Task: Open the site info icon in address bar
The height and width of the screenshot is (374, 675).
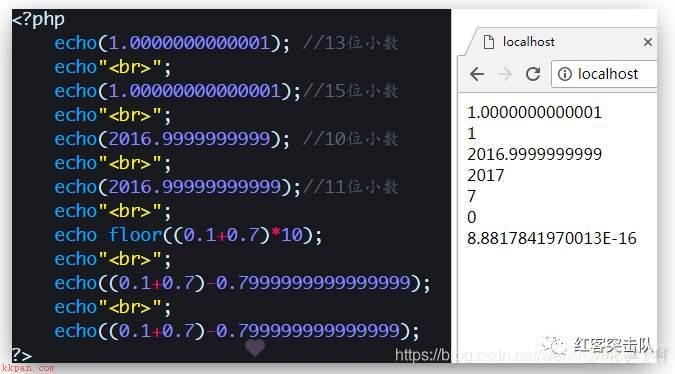Action: 564,74
